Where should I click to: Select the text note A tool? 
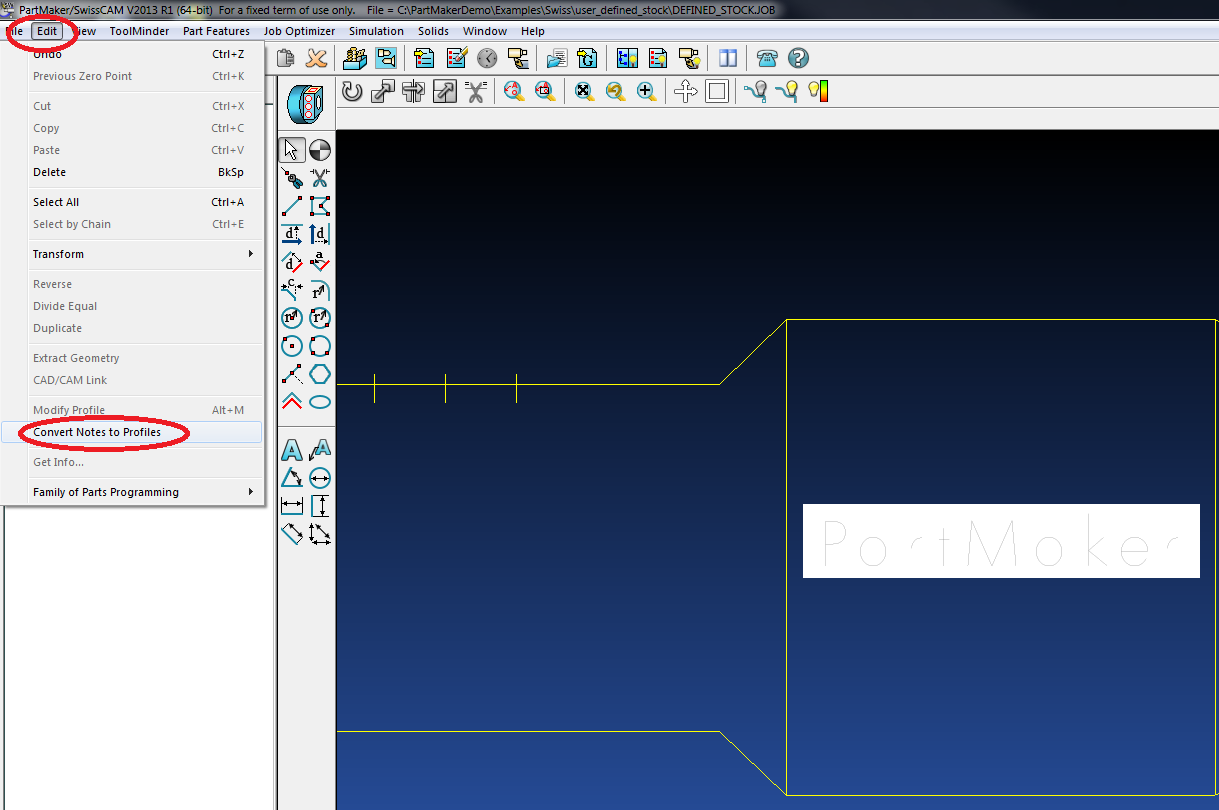click(x=292, y=450)
